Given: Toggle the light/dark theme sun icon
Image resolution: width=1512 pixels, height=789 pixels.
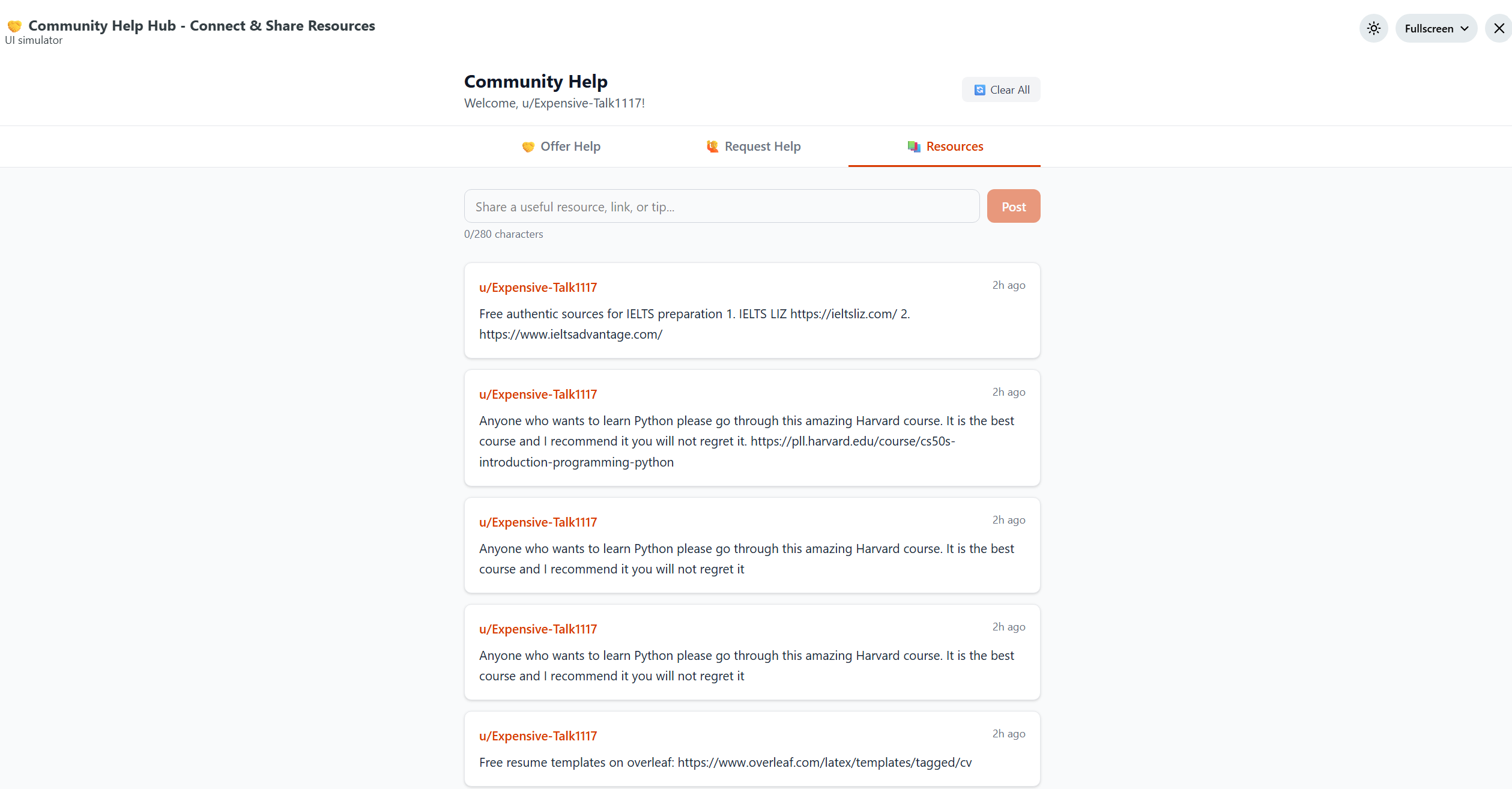Looking at the screenshot, I should pos(1373,28).
